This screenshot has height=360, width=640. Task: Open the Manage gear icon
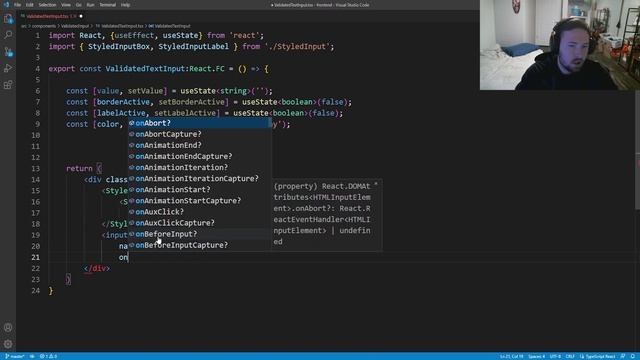pyautogui.click(x=8, y=344)
